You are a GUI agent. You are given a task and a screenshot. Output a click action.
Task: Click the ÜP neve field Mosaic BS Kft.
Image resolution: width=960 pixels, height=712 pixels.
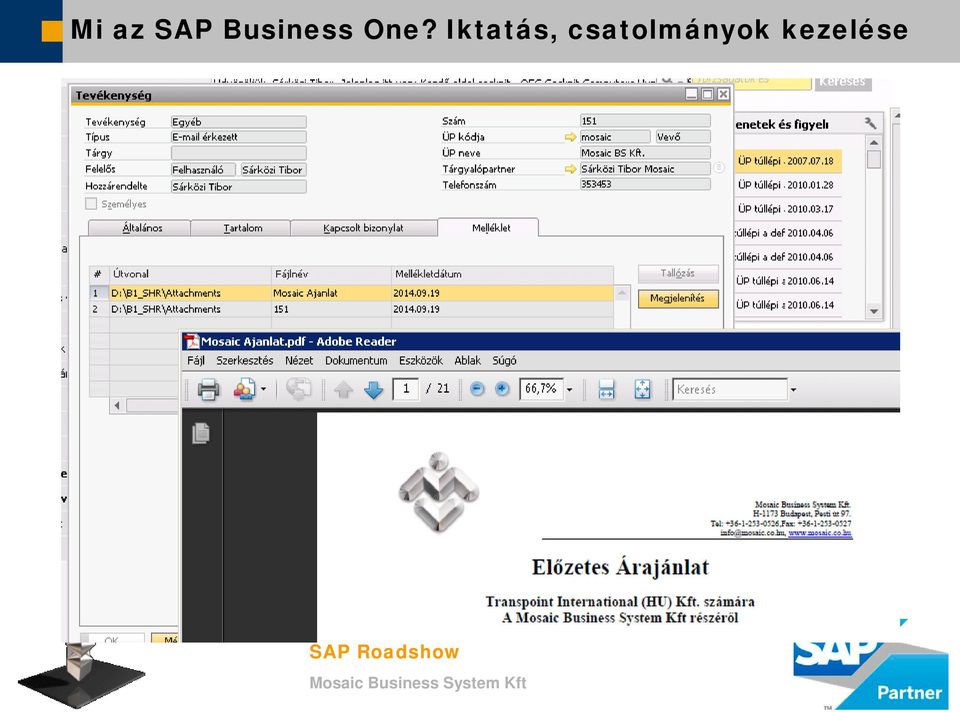tap(645, 152)
